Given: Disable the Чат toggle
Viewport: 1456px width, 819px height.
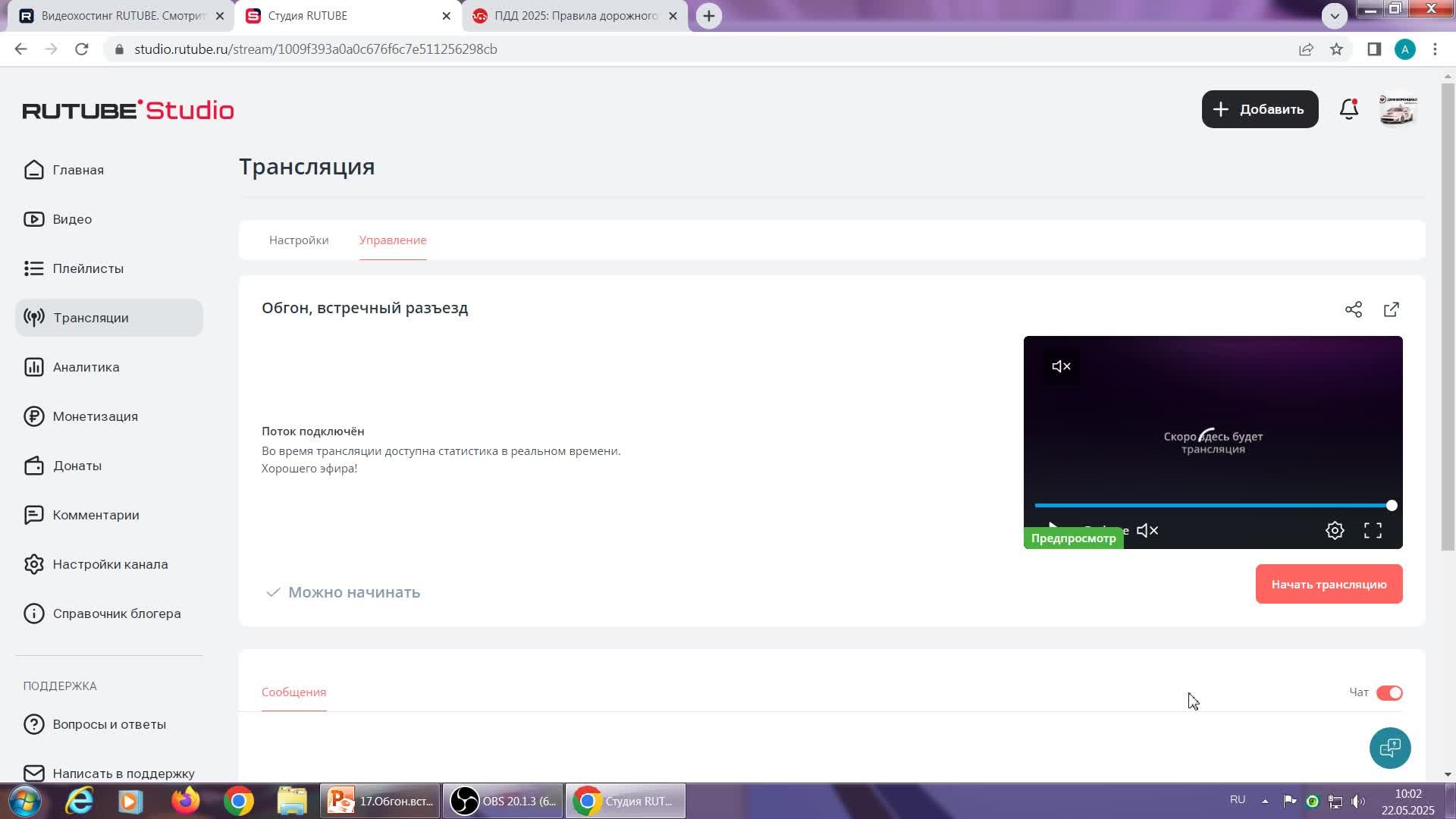Looking at the screenshot, I should click(1389, 693).
